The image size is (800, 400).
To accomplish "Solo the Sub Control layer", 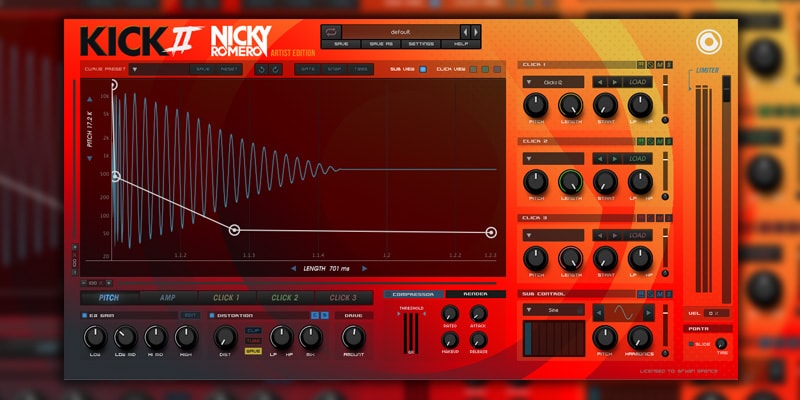I will pos(669,294).
